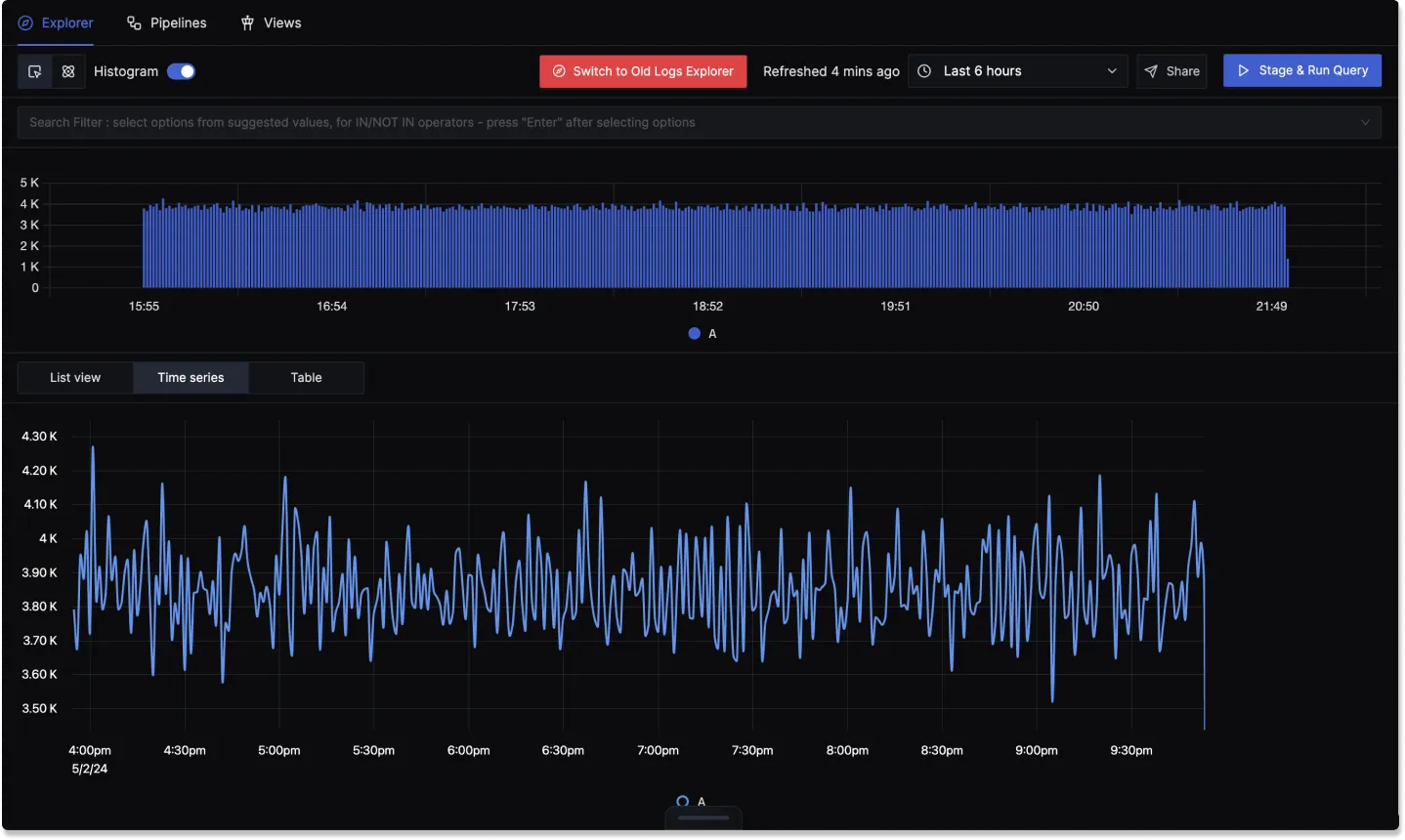Click the 5/2/24 date label

click(x=90, y=770)
